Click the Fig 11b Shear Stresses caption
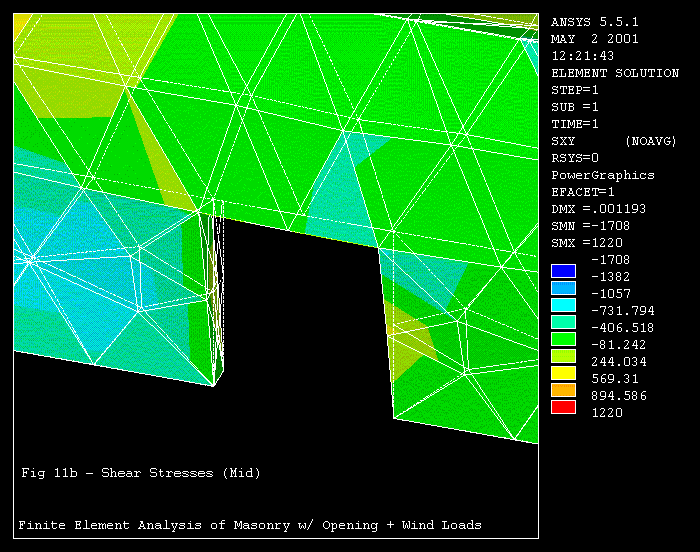The height and width of the screenshot is (552, 700). click(x=141, y=473)
